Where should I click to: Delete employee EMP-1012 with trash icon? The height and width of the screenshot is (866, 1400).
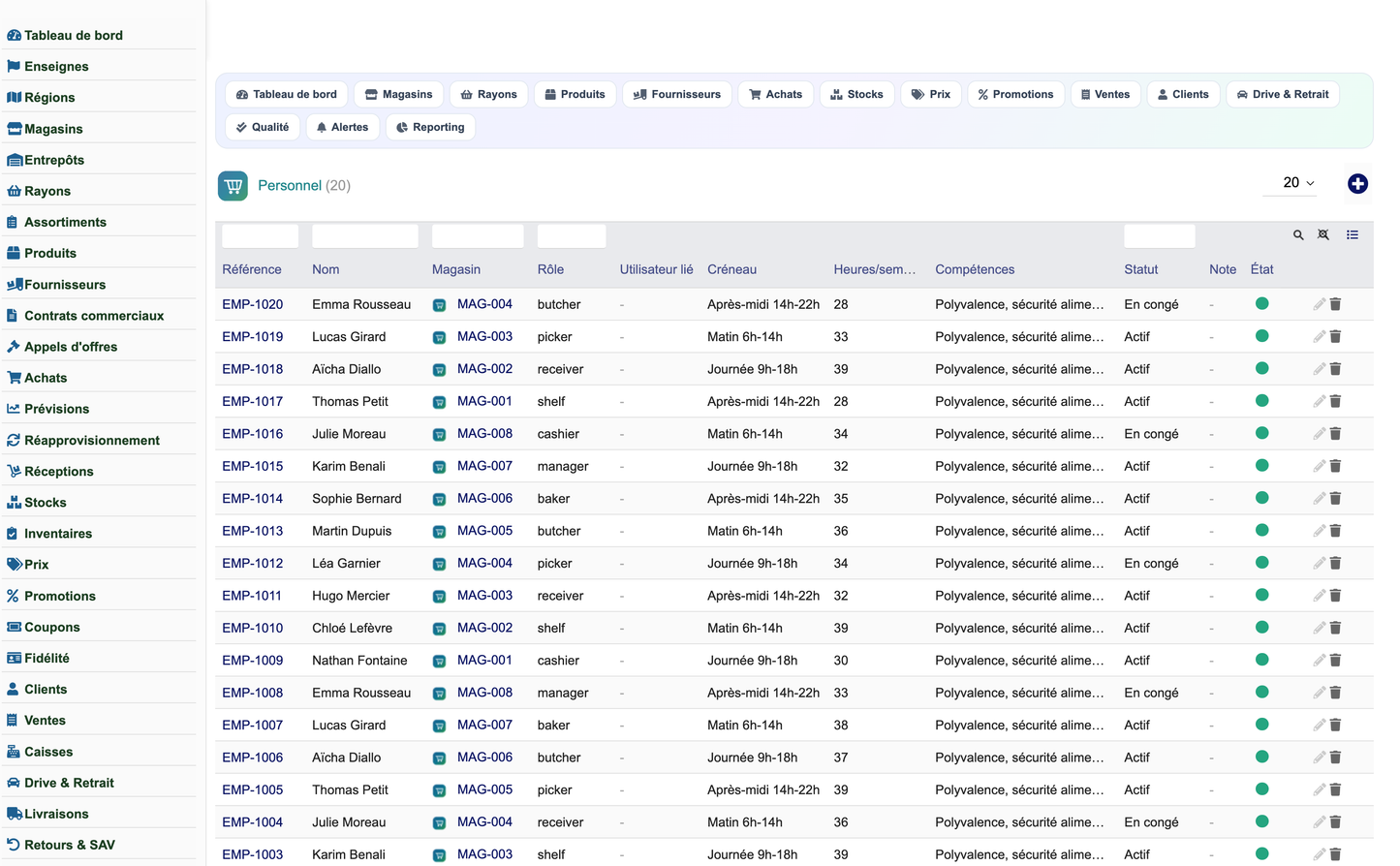pos(1335,563)
